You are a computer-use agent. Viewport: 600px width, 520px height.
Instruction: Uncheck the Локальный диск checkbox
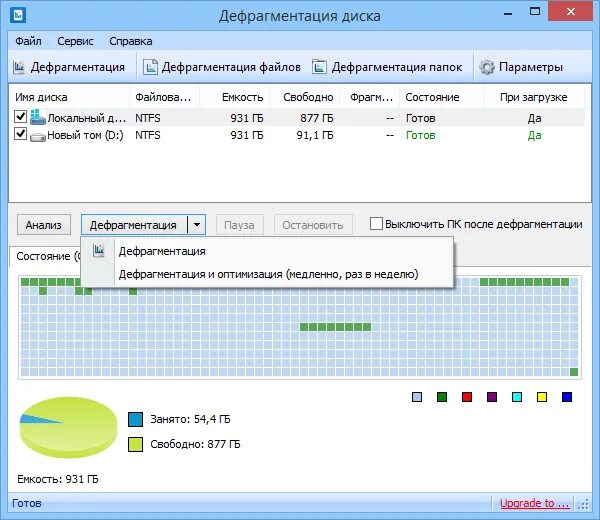point(20,116)
